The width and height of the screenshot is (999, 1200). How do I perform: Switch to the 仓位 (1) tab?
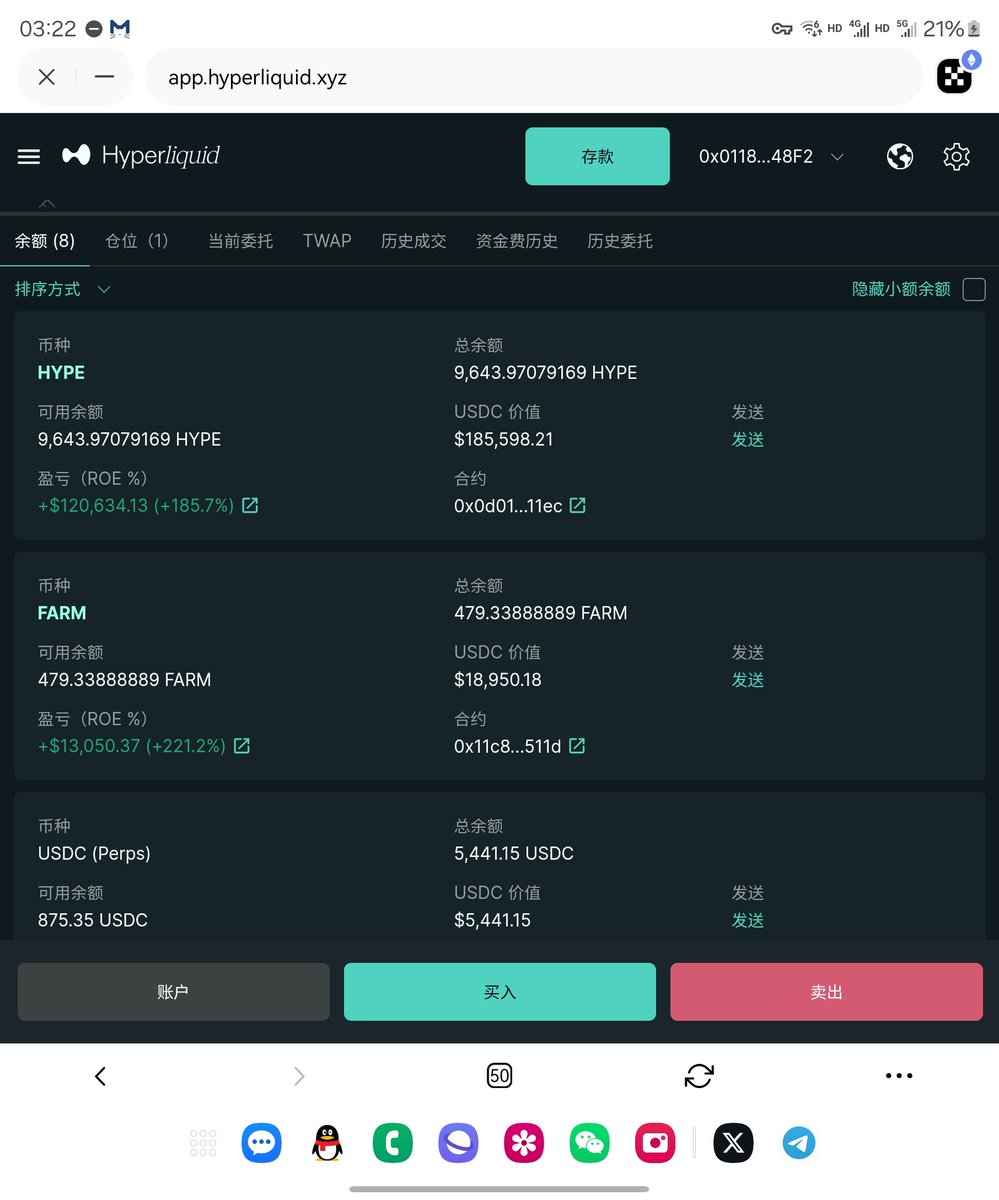pos(137,241)
